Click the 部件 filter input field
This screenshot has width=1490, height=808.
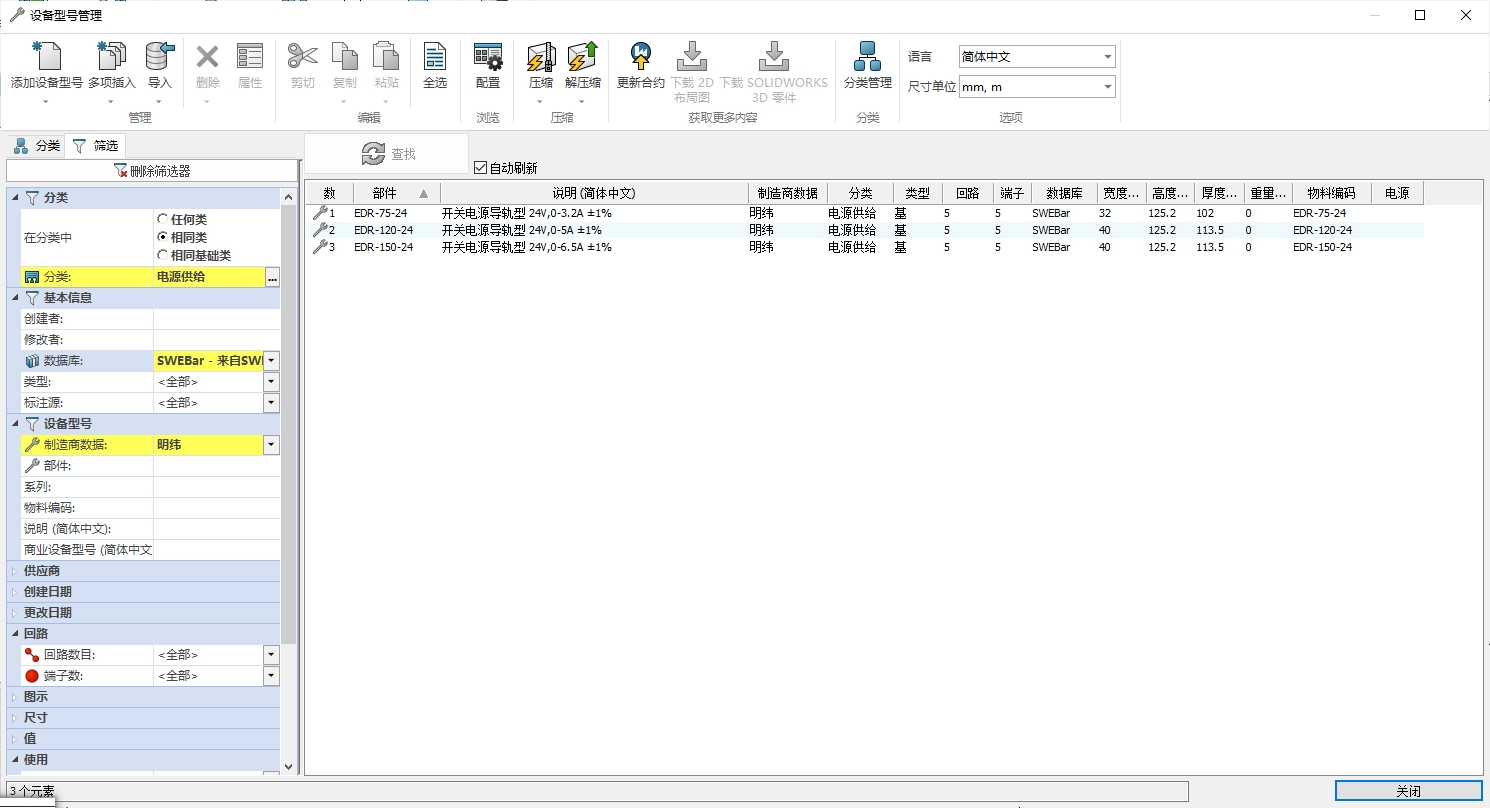[x=215, y=466]
